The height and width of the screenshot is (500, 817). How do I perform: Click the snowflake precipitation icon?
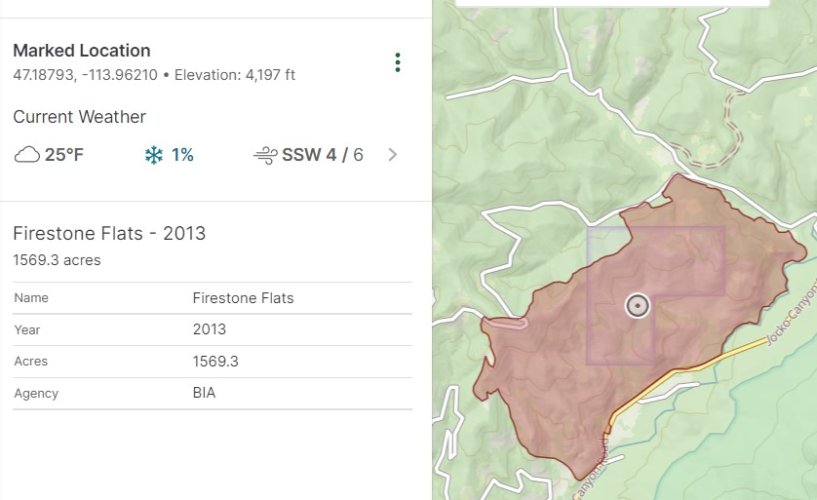coord(153,155)
